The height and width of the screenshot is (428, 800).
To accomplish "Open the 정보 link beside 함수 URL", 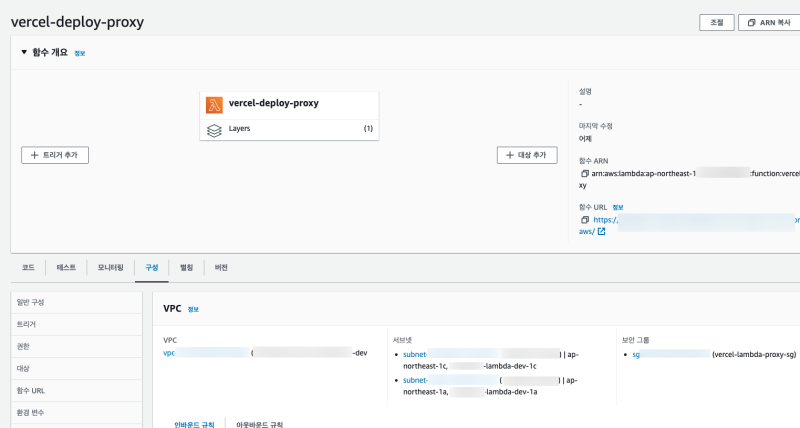I will coord(618,208).
